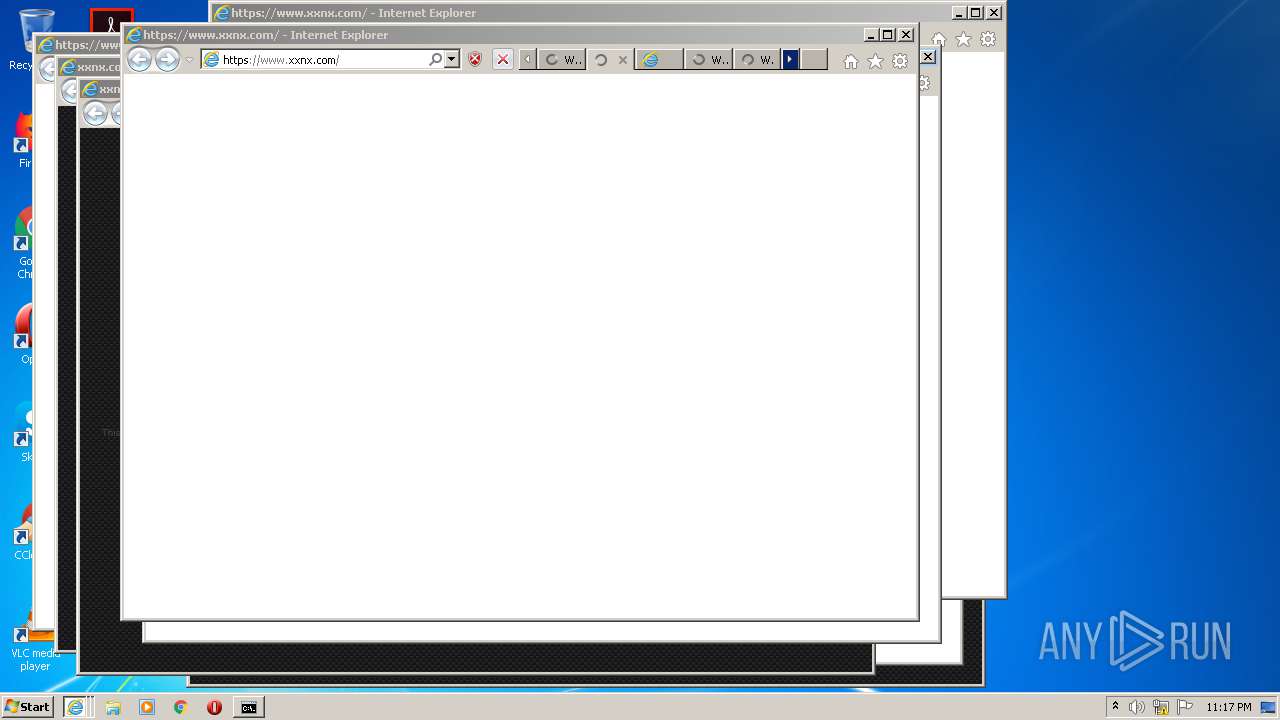Switch to the loading 'W..' tab after the IE icon tab
Image resolution: width=1280 pixels, height=720 pixels.
pyautogui.click(x=709, y=59)
